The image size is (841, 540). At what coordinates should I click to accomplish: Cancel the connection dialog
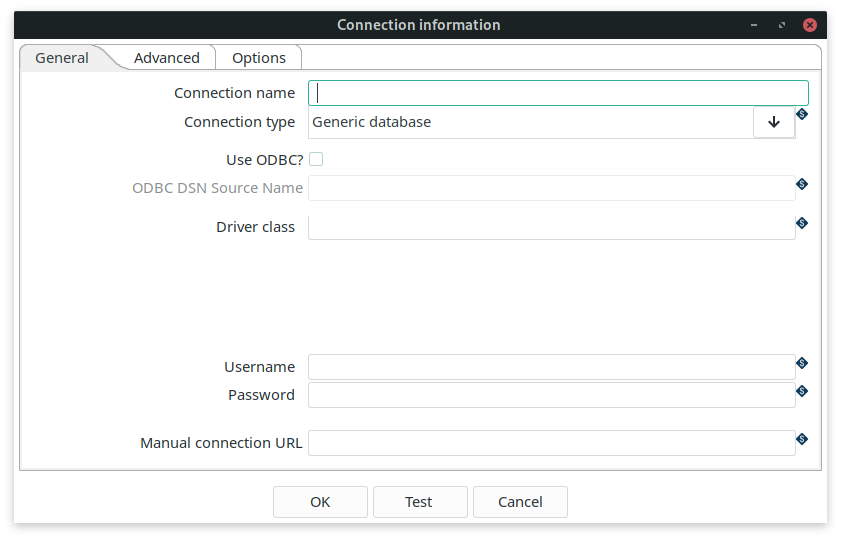pos(520,502)
